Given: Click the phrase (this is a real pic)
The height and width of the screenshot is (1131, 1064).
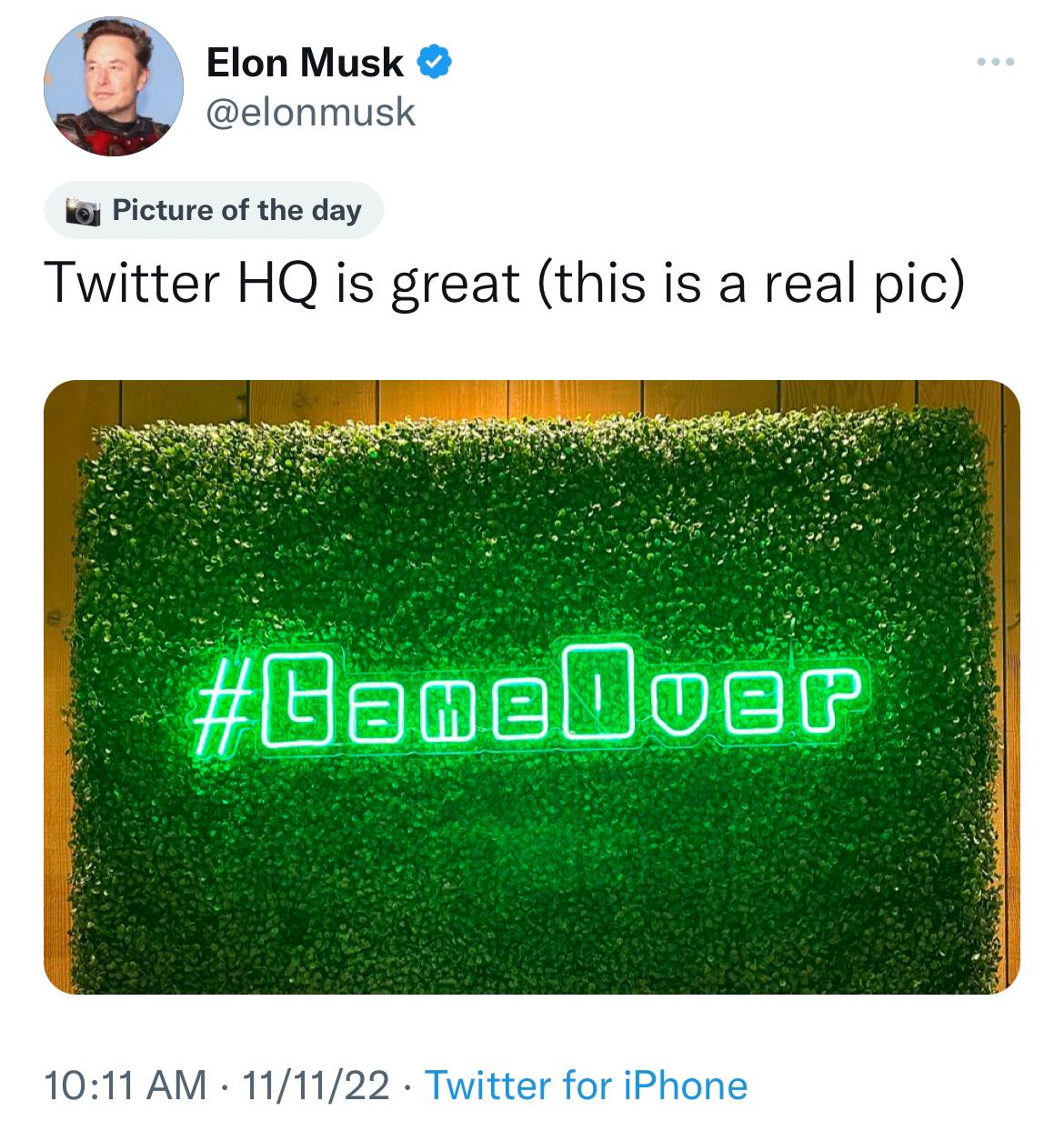Looking at the screenshot, I should pos(749,284).
